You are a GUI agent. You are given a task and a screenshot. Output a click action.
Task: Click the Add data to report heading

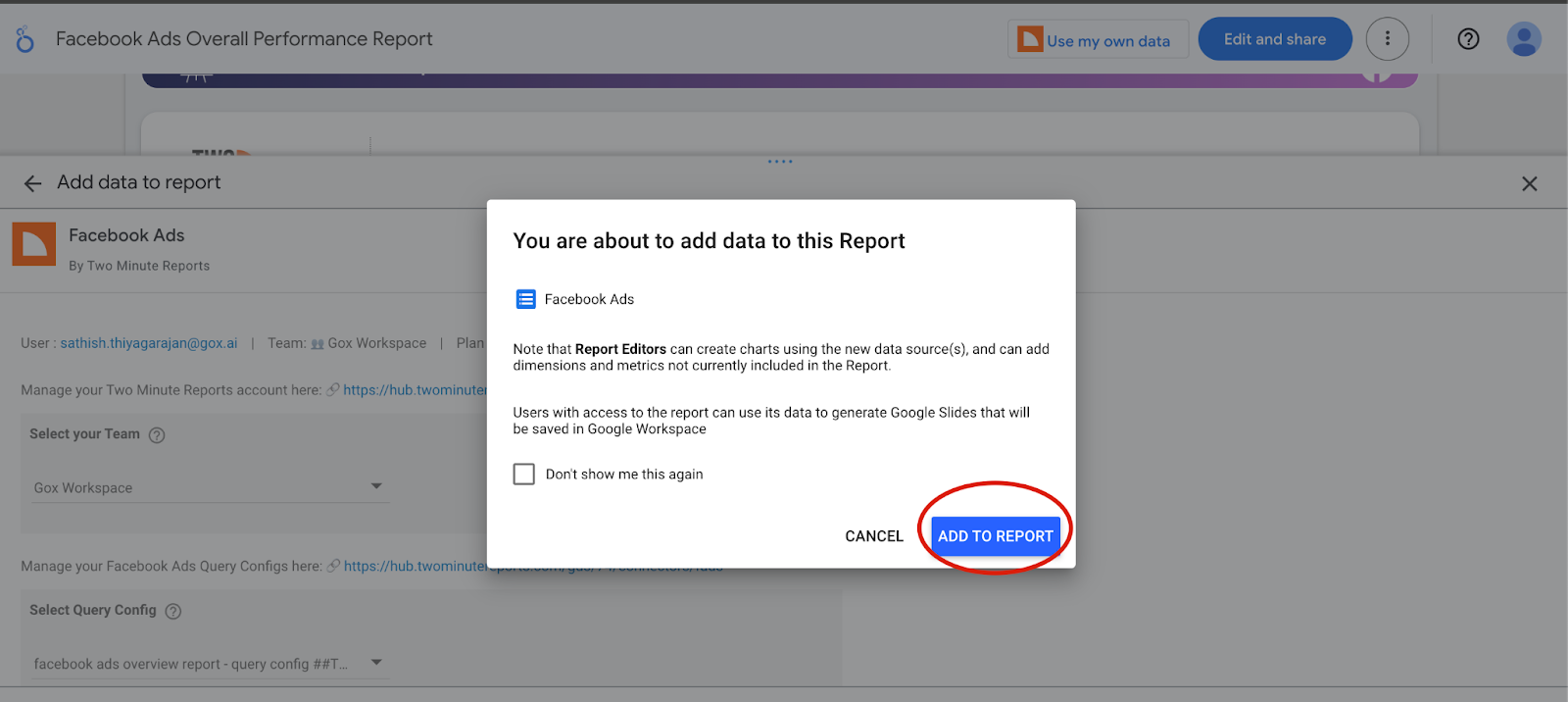(139, 182)
